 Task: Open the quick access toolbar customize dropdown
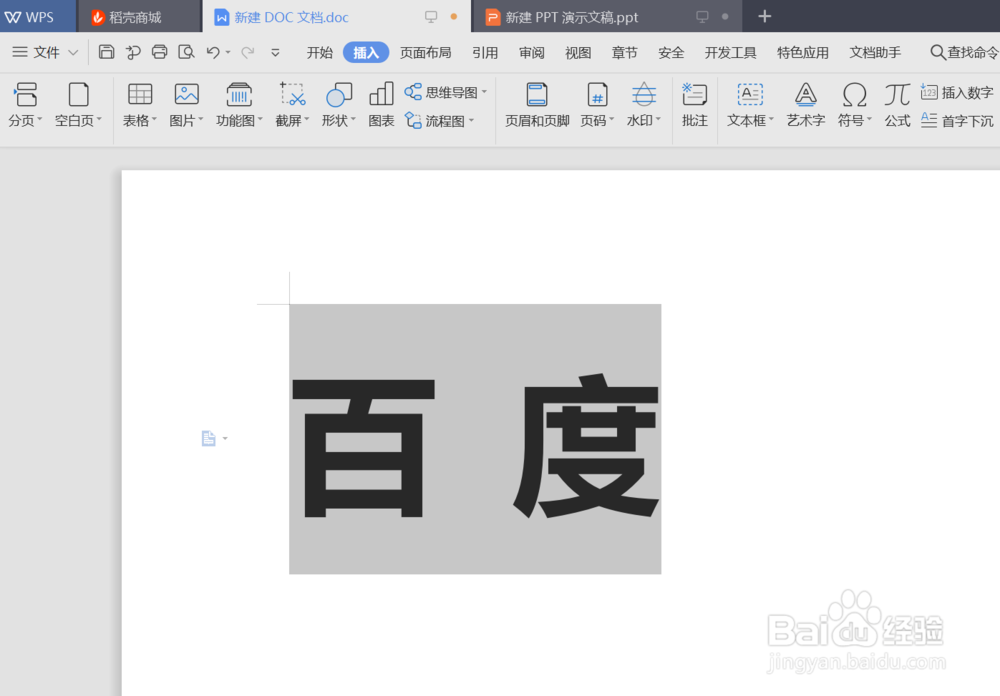(276, 52)
